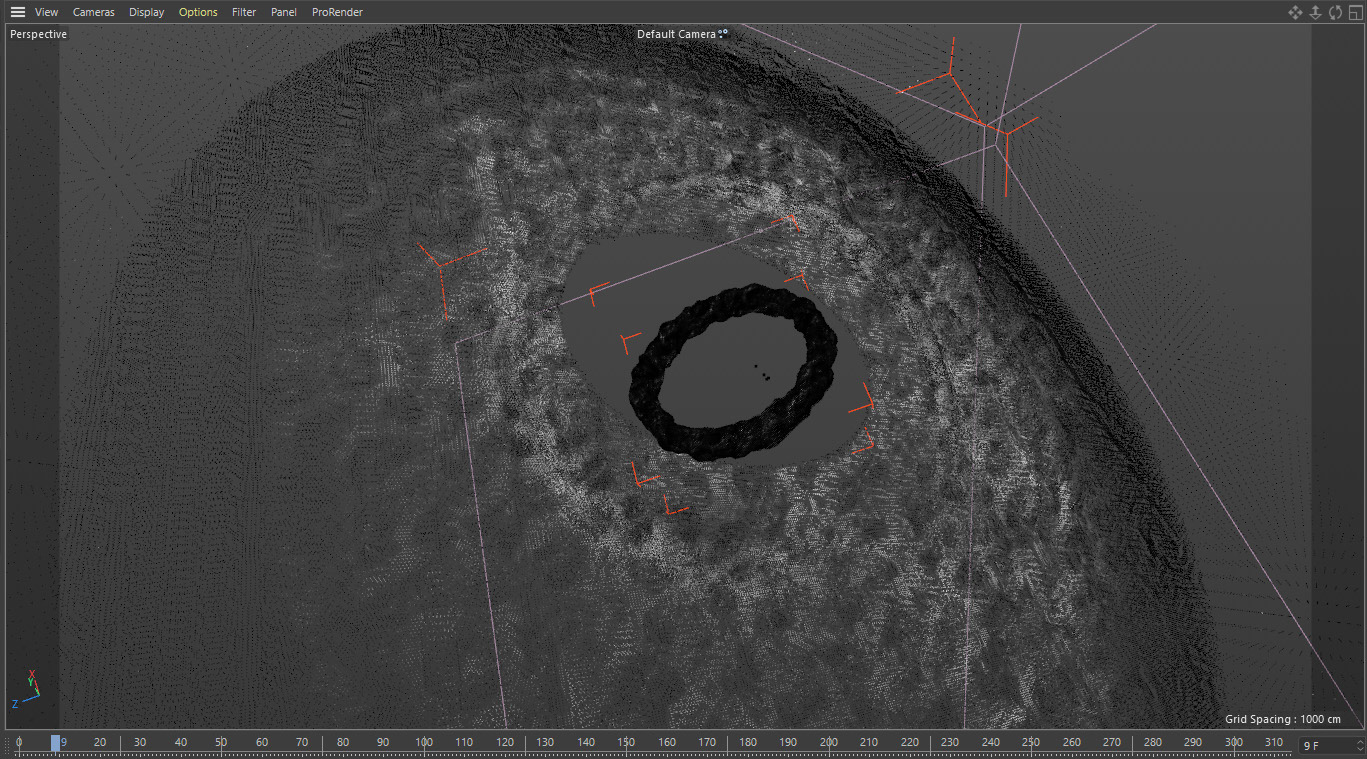Image resolution: width=1367 pixels, height=759 pixels.
Task: Toggle the active view maximize icon
Action: (1355, 12)
